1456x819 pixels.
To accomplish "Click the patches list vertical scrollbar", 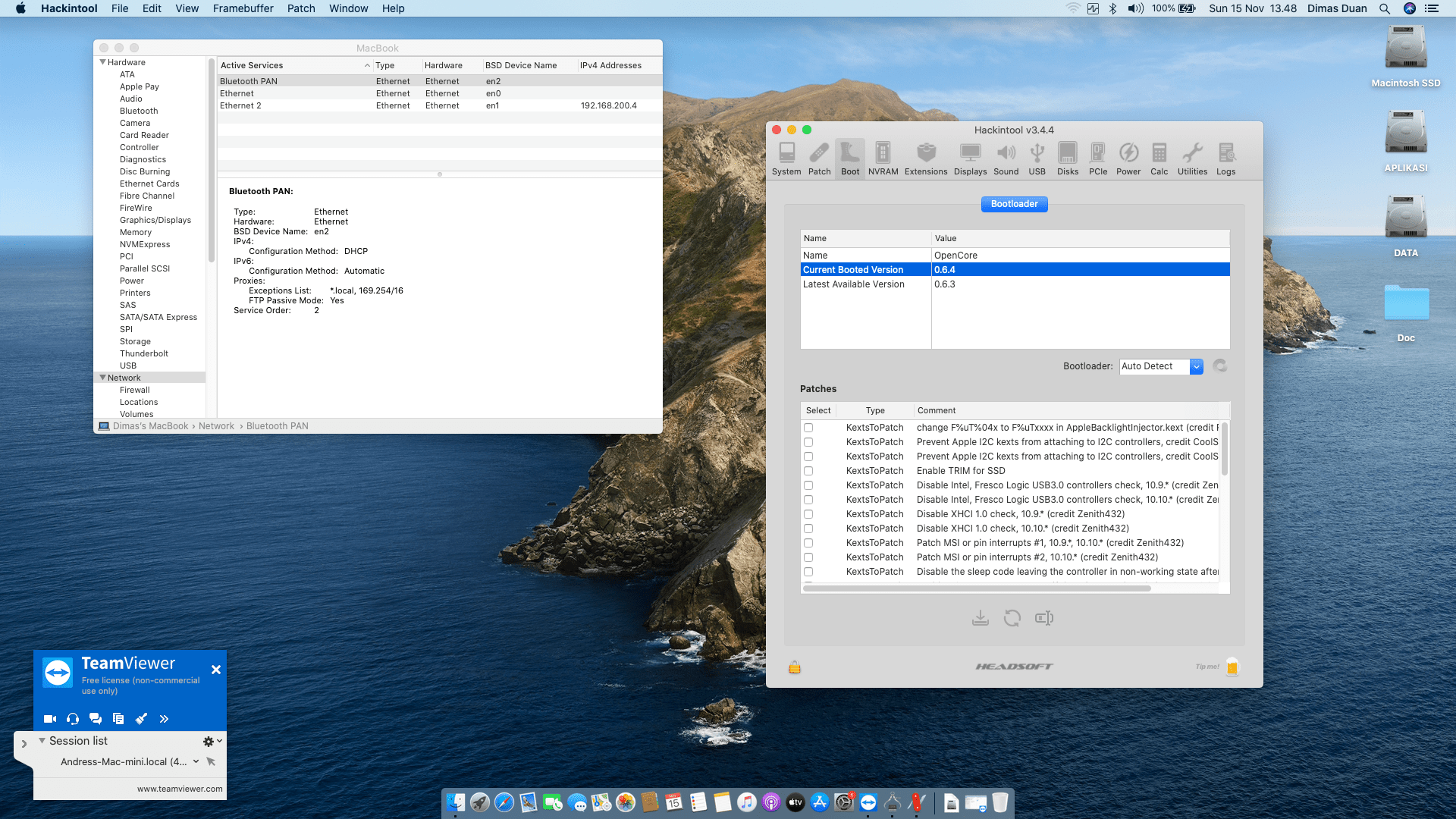I will click(x=1224, y=449).
